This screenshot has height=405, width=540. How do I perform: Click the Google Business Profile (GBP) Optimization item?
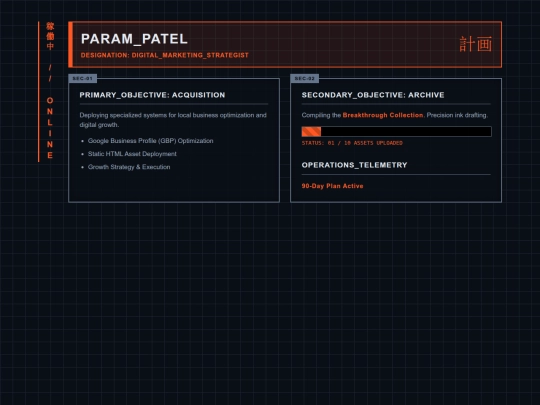[x=150, y=141]
